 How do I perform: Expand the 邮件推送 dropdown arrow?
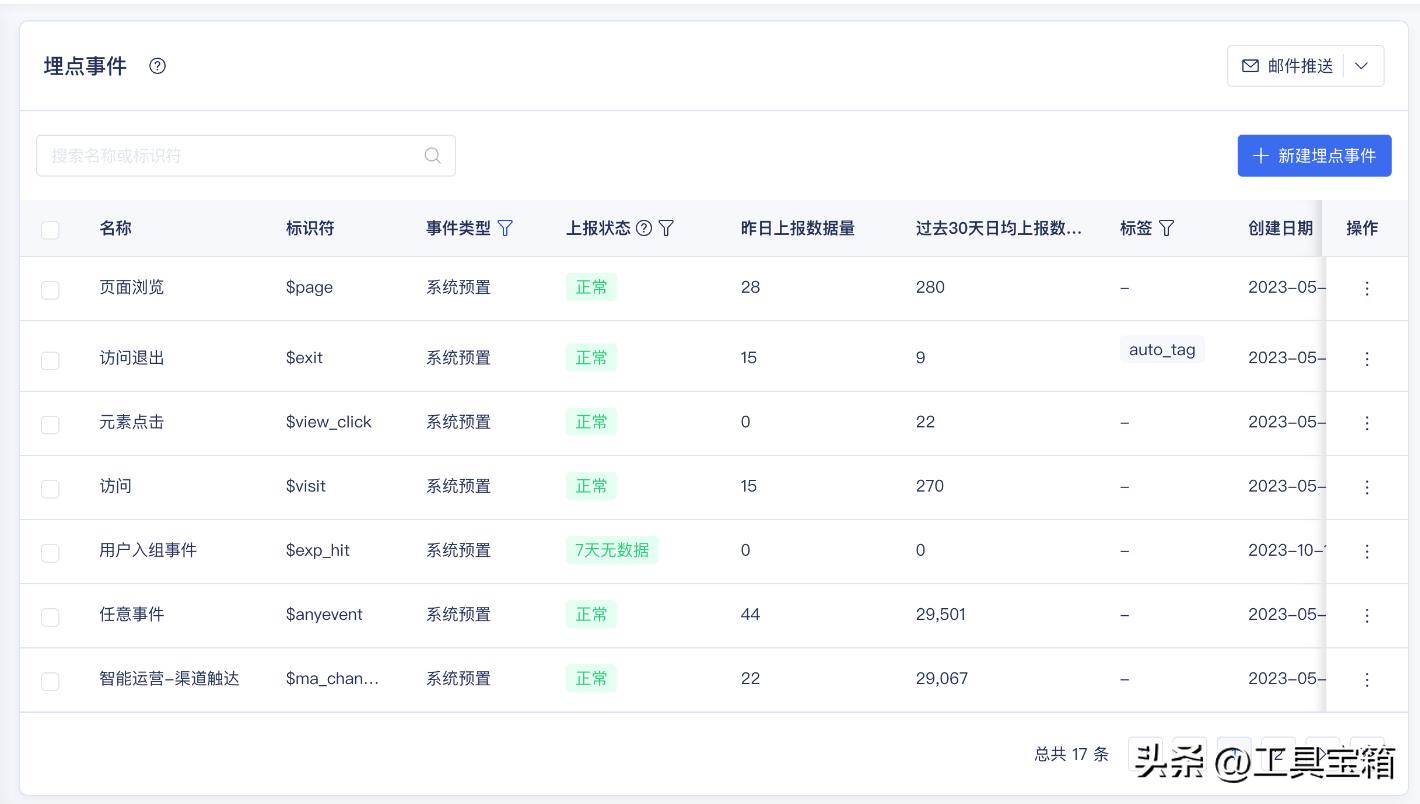pos(1361,66)
